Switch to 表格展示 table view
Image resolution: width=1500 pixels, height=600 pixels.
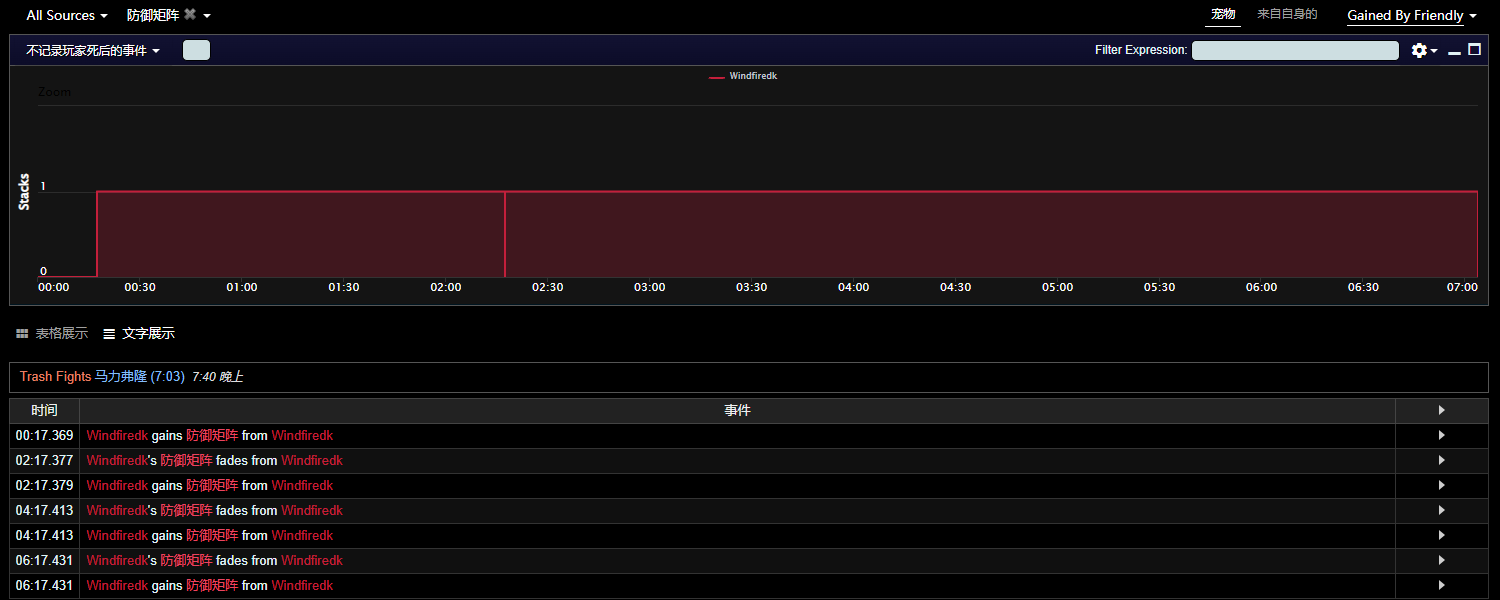coord(52,333)
